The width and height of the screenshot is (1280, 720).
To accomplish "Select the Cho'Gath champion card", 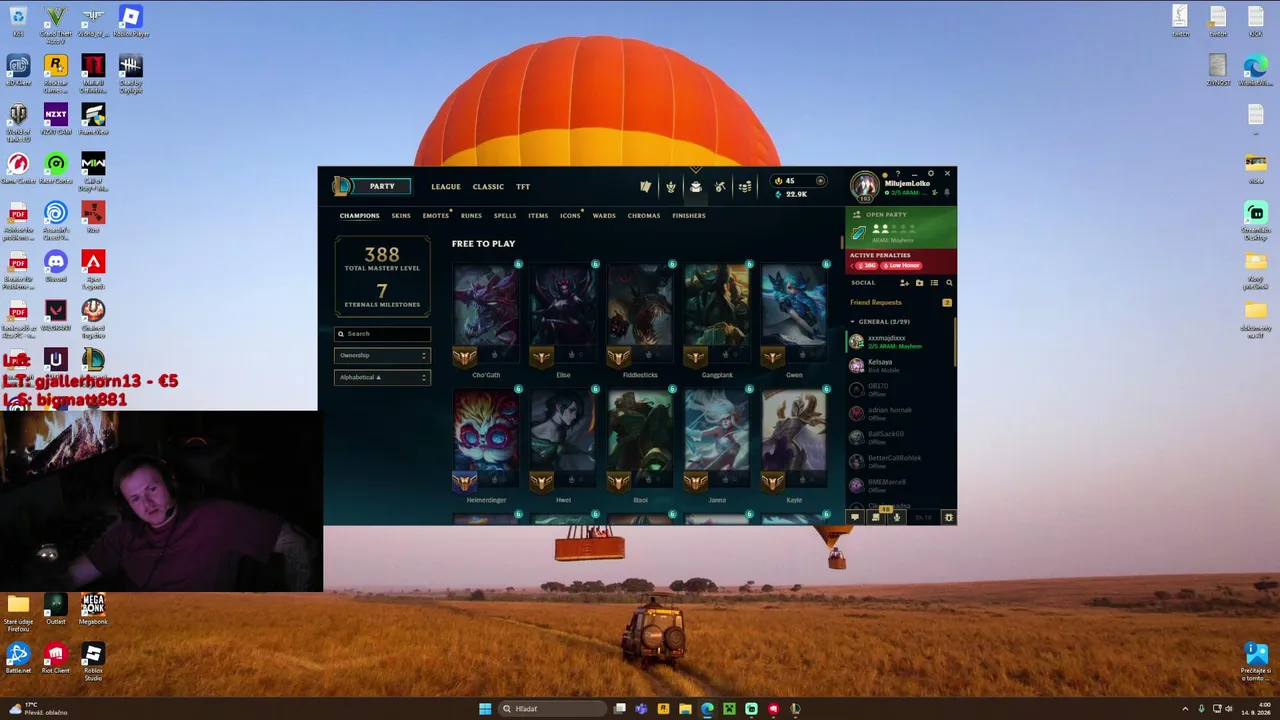I will point(486,319).
